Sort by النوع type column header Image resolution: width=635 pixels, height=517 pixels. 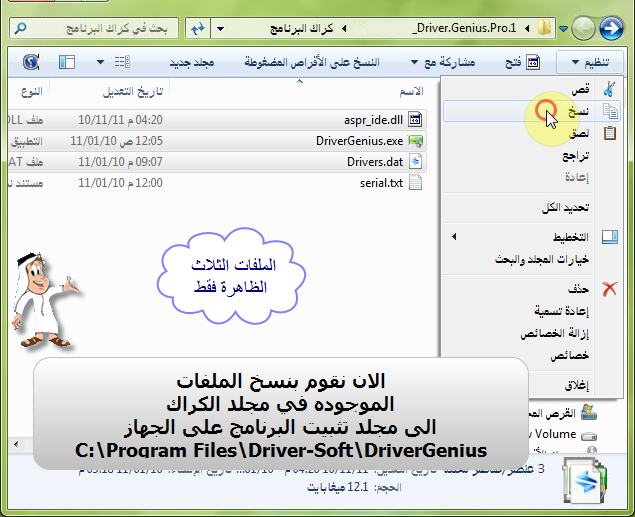pos(32,92)
